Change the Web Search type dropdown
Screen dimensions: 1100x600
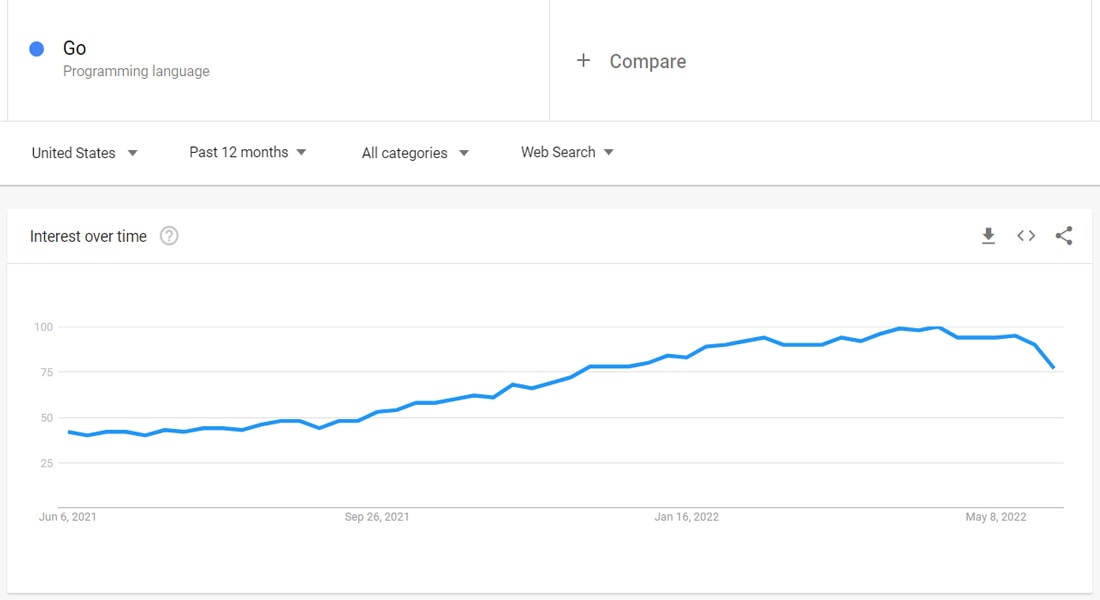click(x=567, y=152)
